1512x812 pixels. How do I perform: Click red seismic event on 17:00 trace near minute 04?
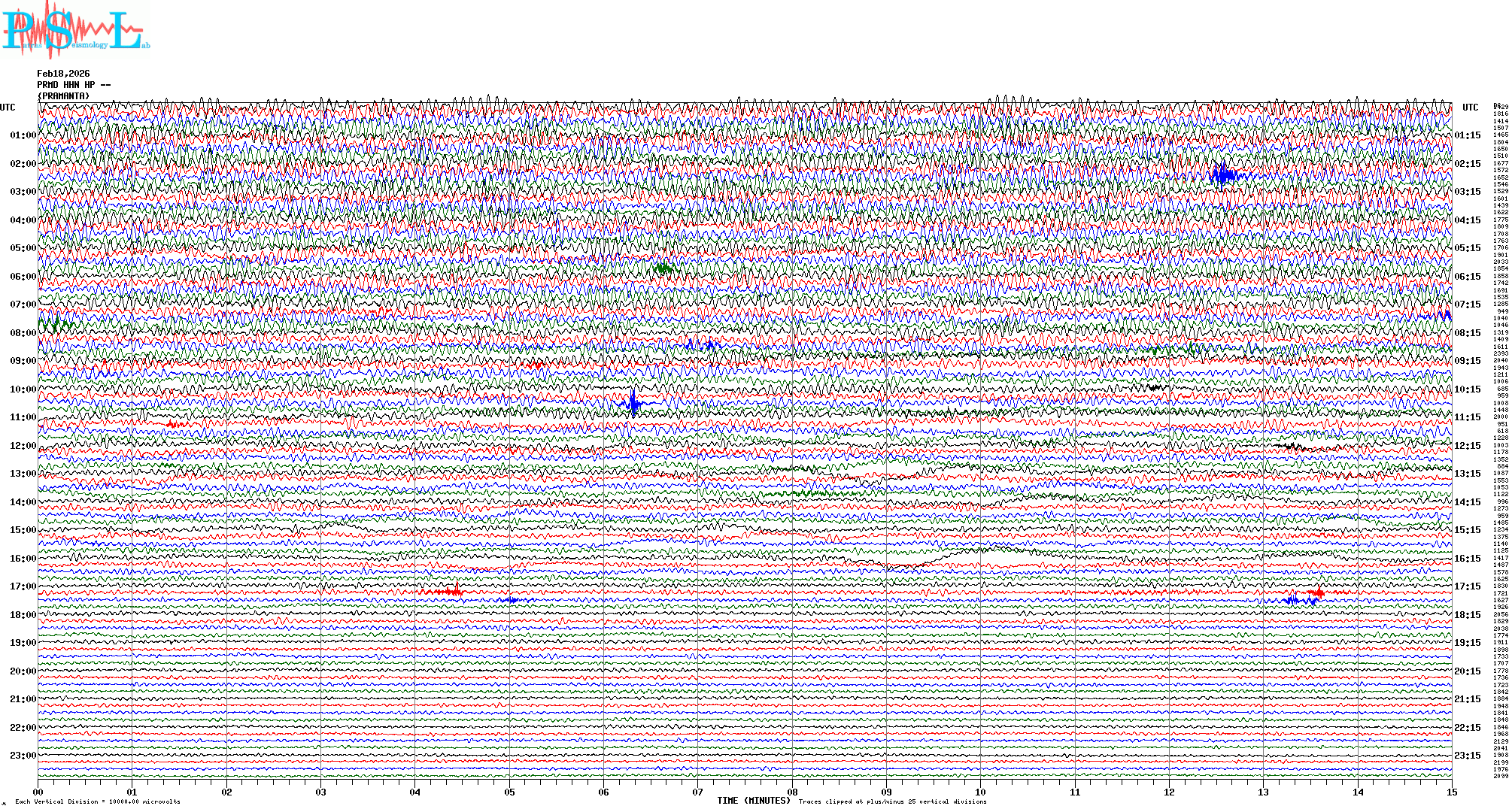[454, 592]
